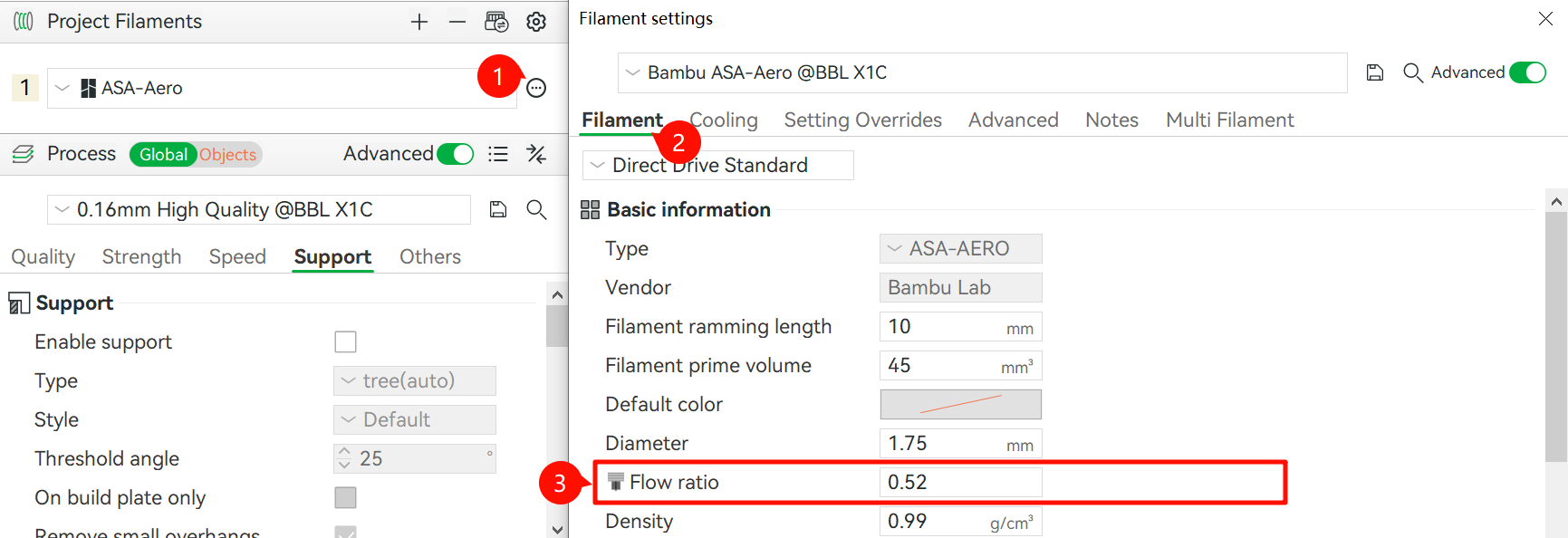Switch to the Speed tab
This screenshot has height=538, width=1568.
pos(237,256)
